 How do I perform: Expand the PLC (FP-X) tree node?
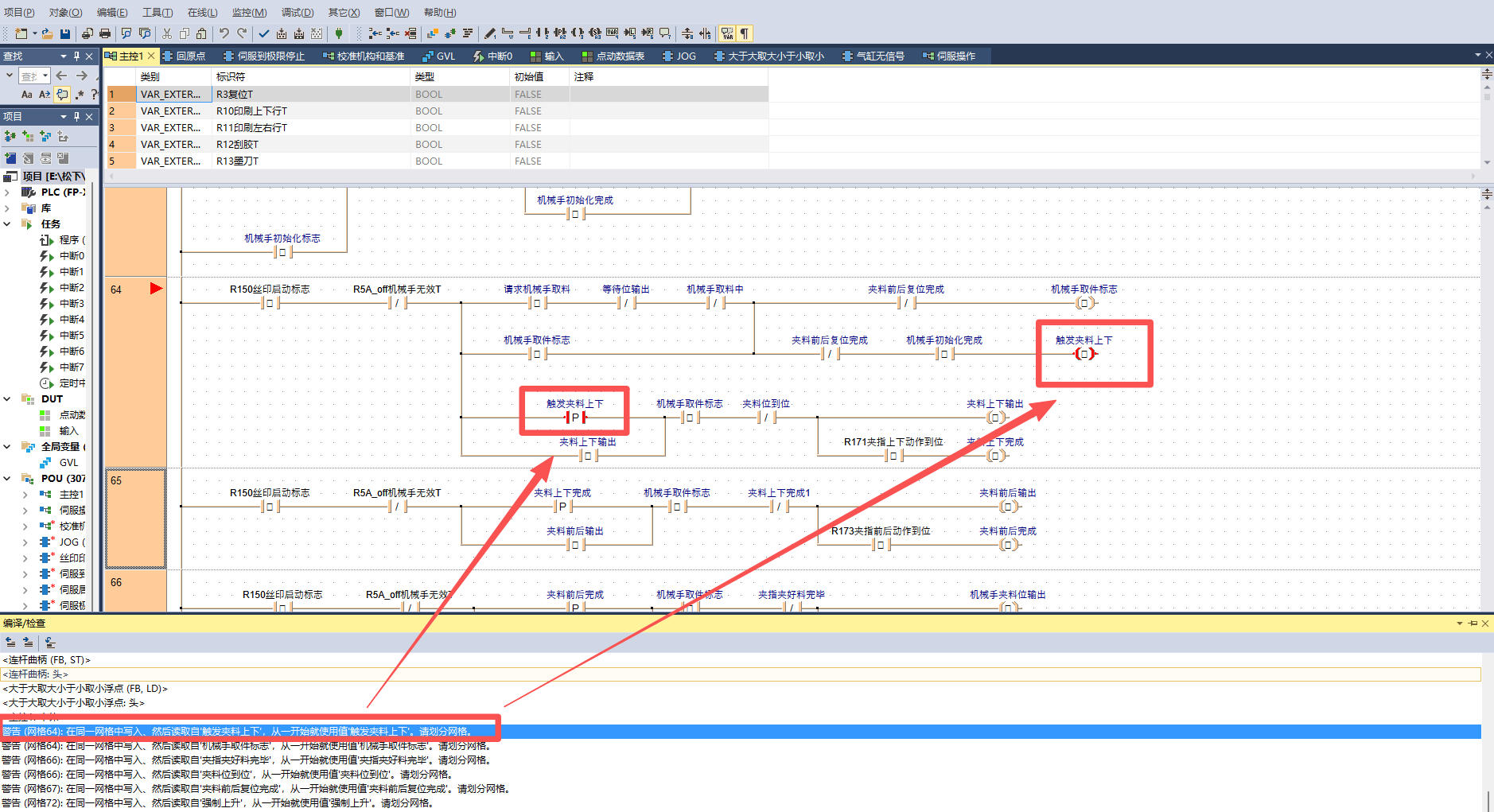(7, 192)
